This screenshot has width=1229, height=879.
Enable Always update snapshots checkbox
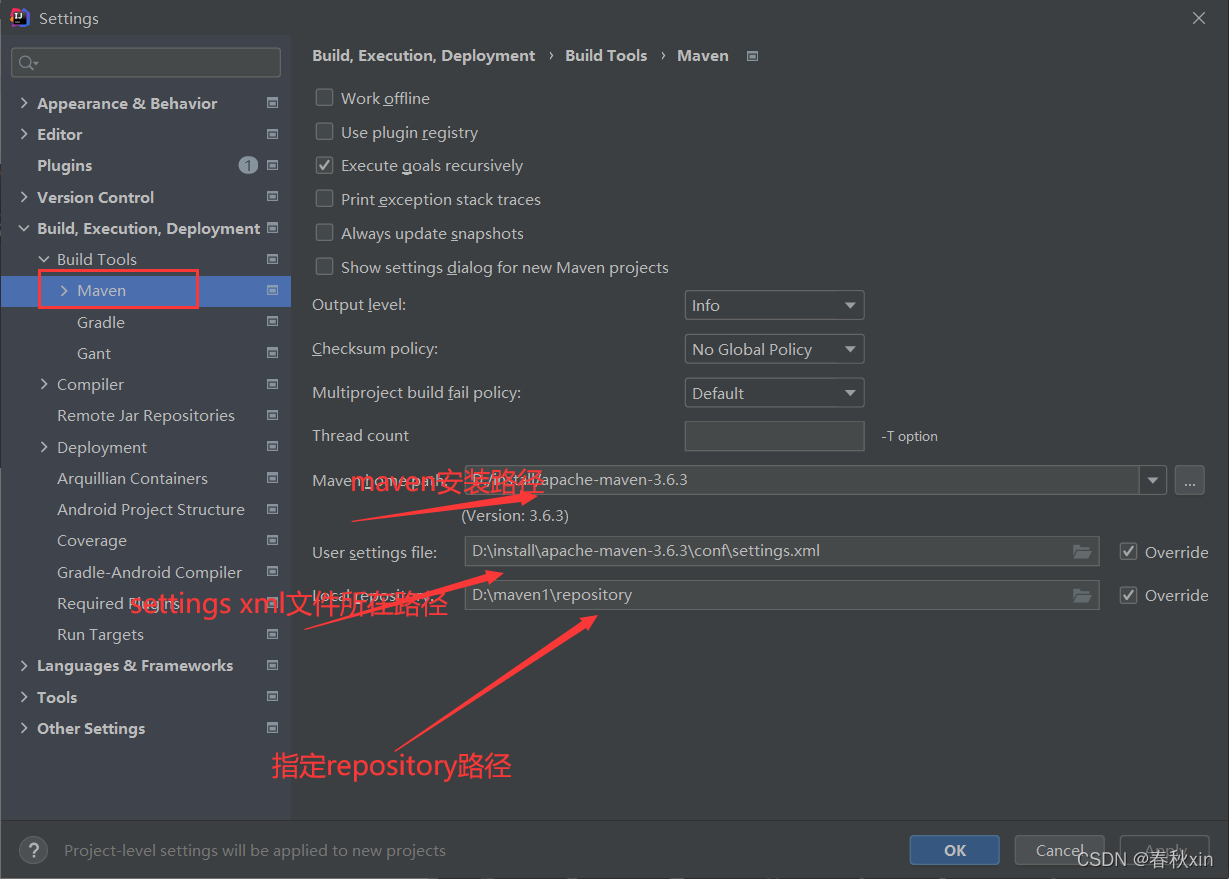(x=324, y=233)
